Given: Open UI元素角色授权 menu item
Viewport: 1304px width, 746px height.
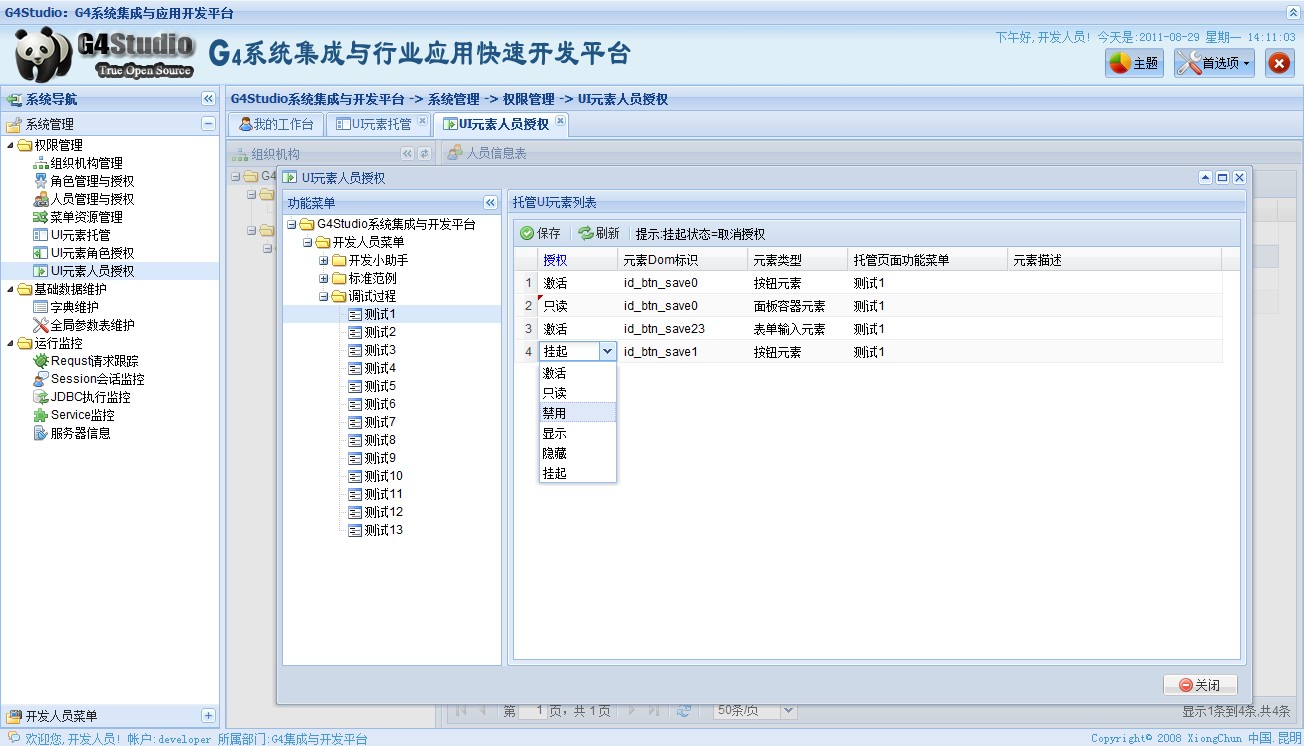Looking at the screenshot, I should pyautogui.click(x=92, y=254).
